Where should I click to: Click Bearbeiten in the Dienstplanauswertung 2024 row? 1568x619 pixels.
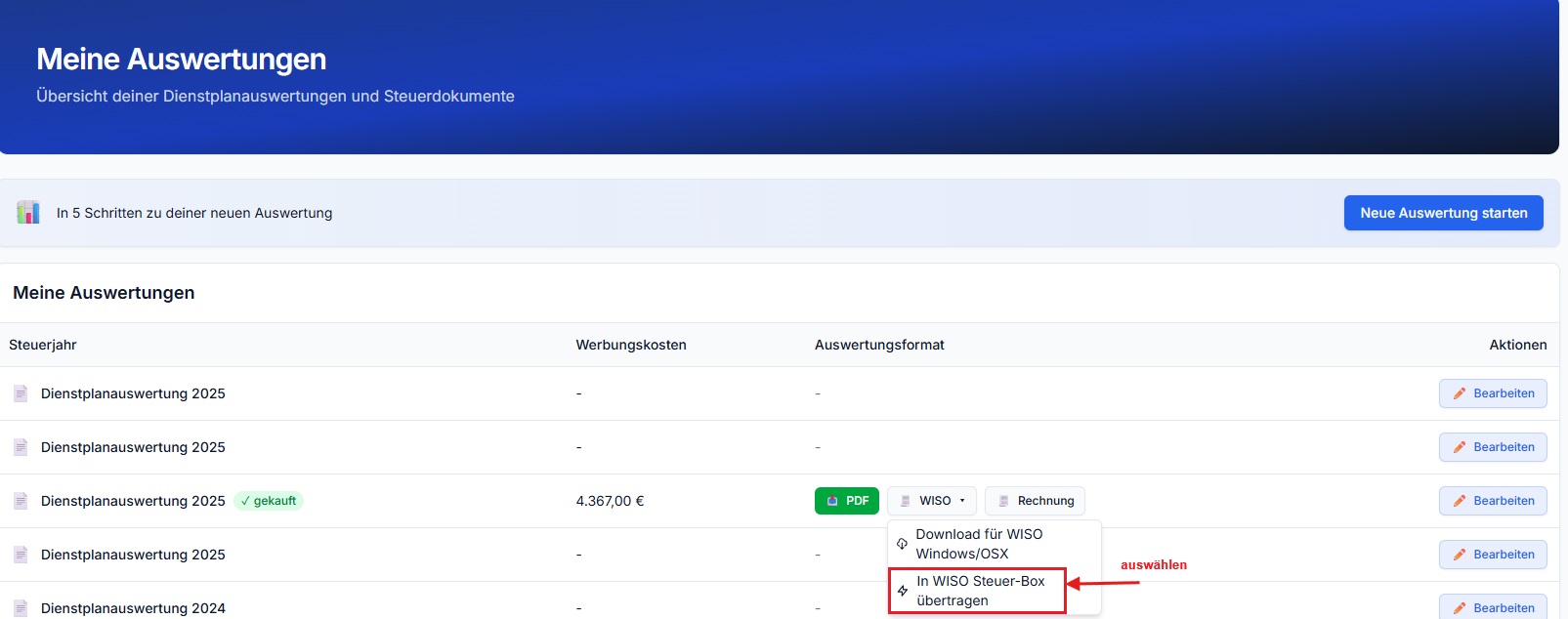(1493, 606)
